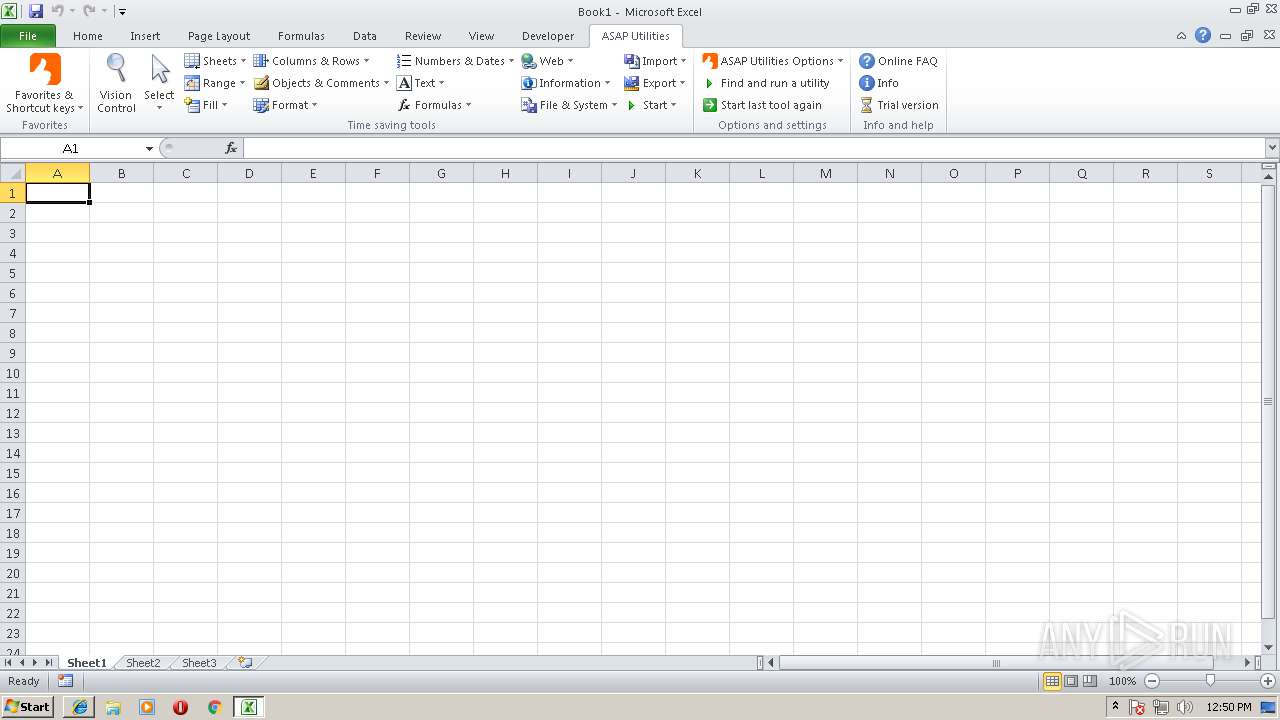Open Columns & Rows menu
The width and height of the screenshot is (1280, 720).
tap(311, 61)
